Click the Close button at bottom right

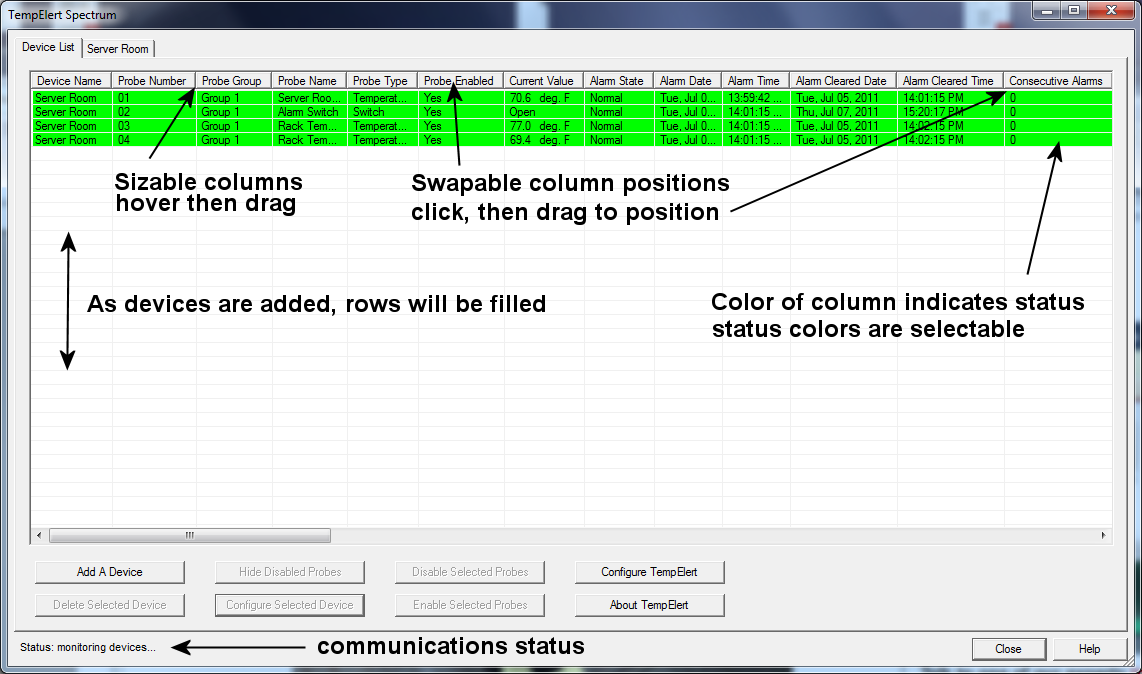pyautogui.click(x=1009, y=649)
